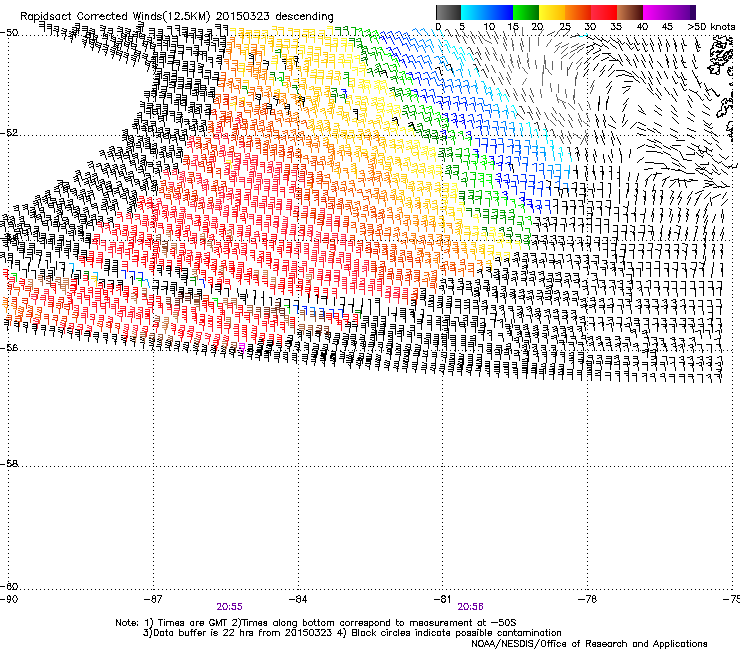Screen dimensions: 740x650
Task: Click the 'Data buffer is 22 hrs' note line
Action: [352, 633]
